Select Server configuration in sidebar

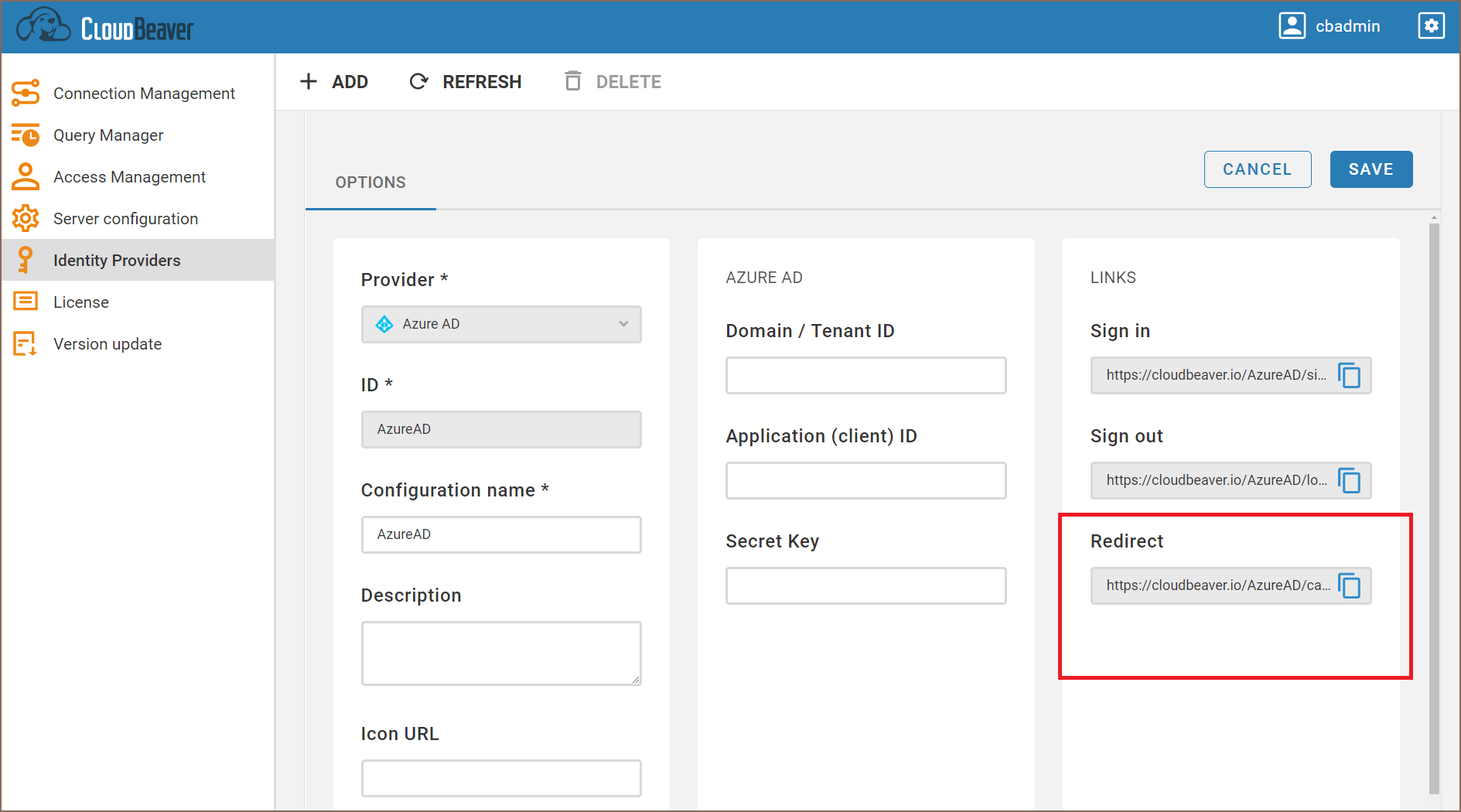(125, 219)
